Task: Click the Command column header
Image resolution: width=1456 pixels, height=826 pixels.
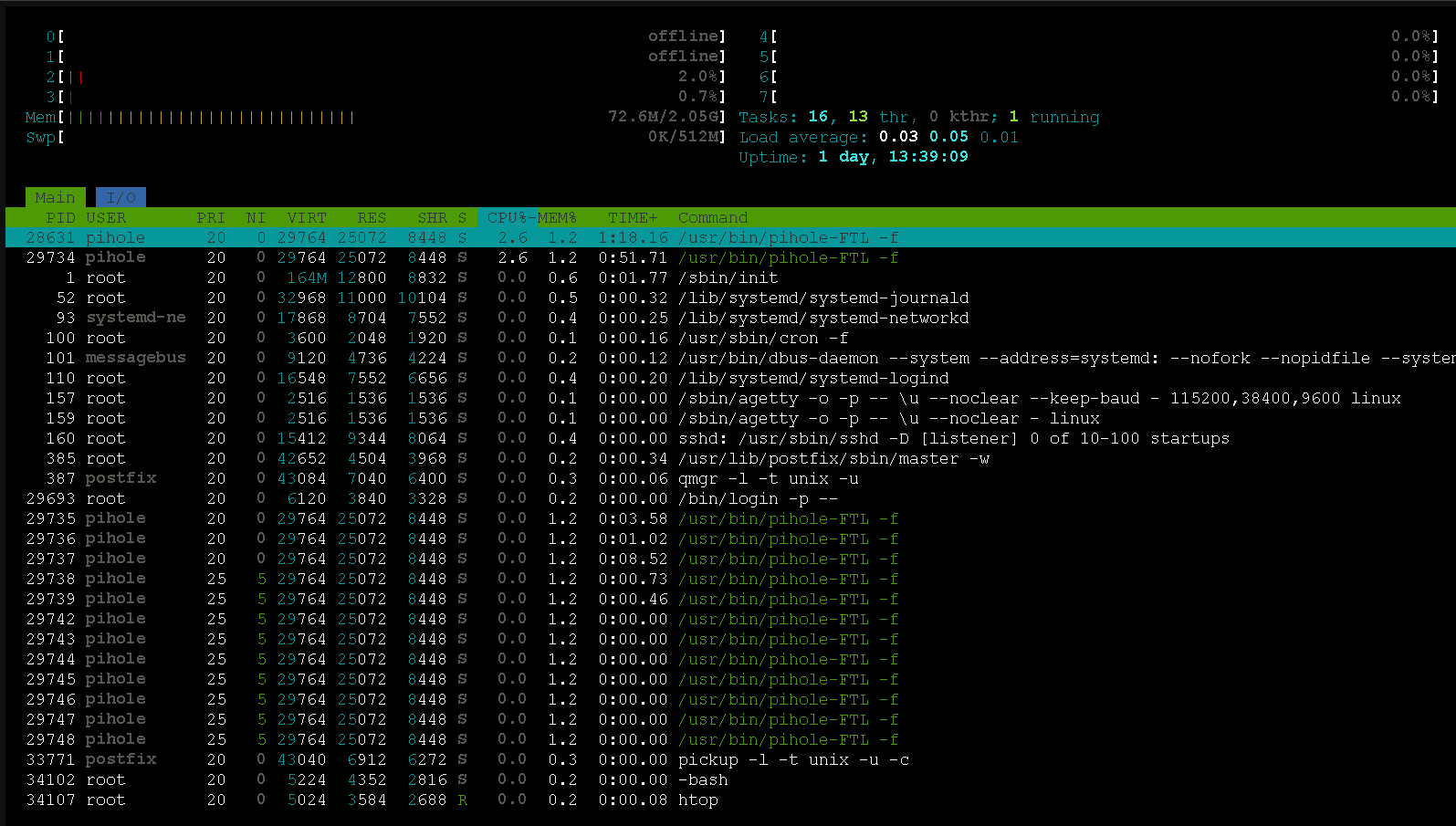Action: pos(712,217)
